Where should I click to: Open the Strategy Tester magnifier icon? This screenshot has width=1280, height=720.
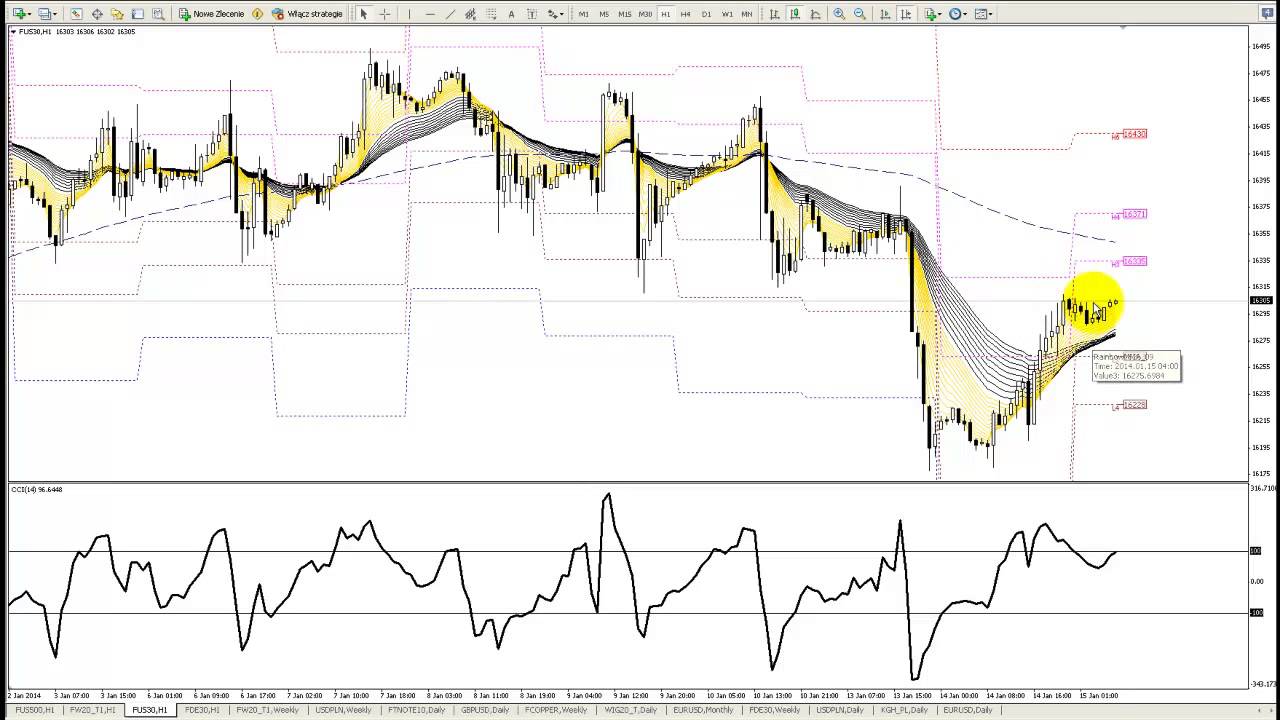pyautogui.click(x=158, y=14)
